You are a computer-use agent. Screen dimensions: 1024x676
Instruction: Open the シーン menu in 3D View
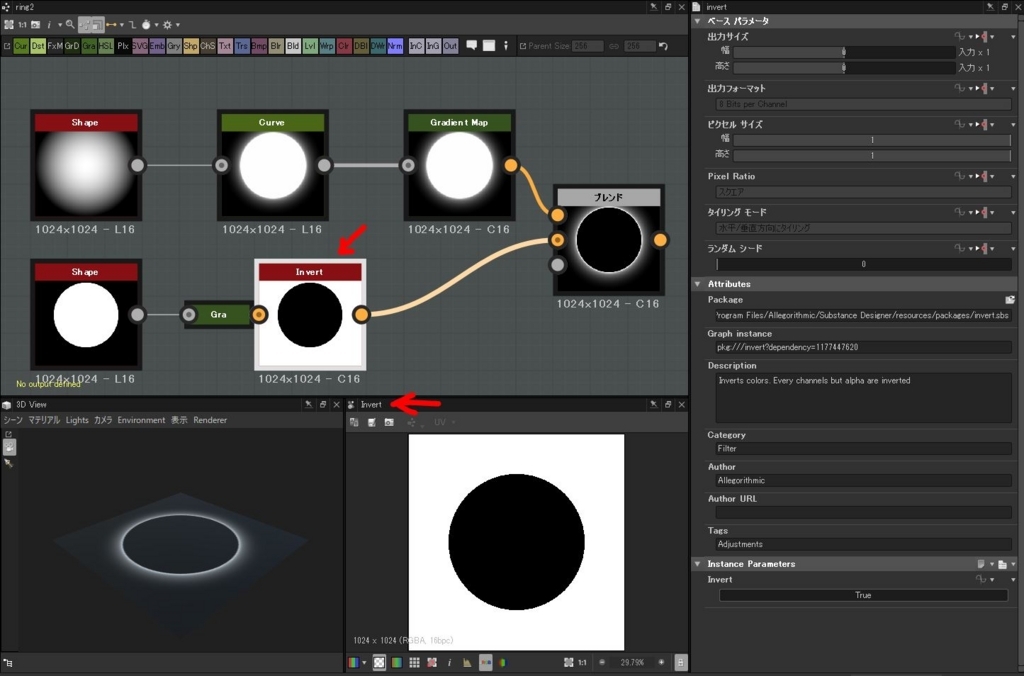[13, 420]
